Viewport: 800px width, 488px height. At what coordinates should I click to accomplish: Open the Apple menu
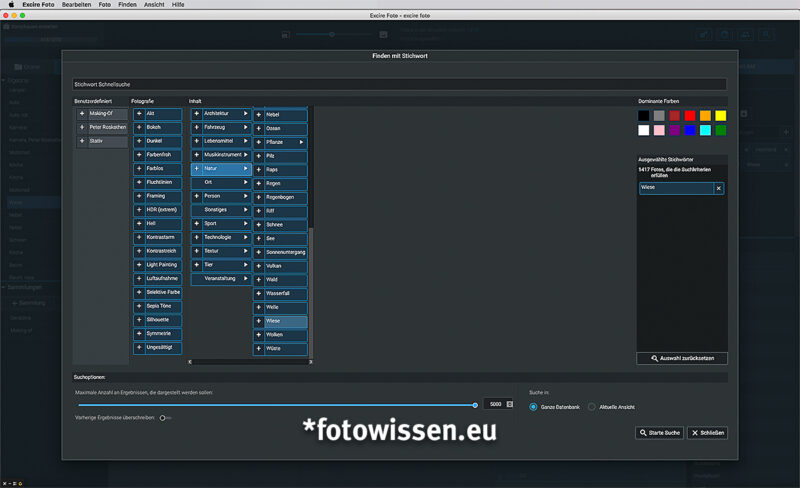(11, 5)
